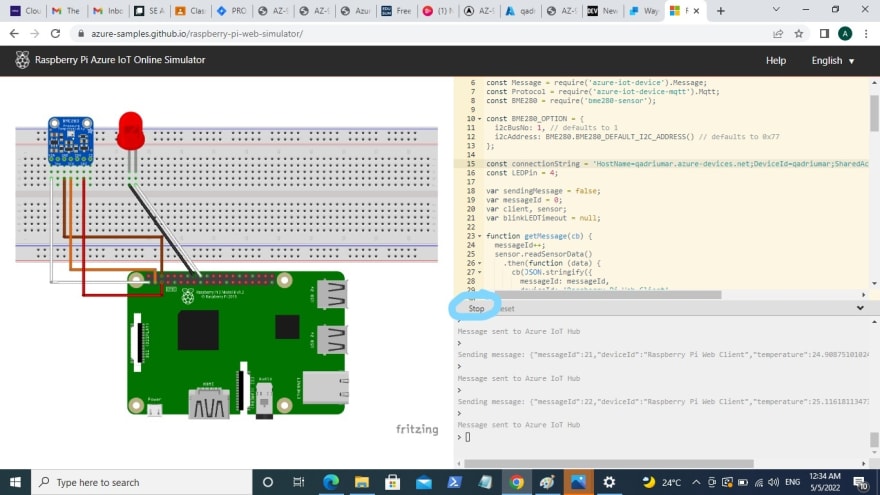Open the Paint app from the taskbar
The image size is (880, 495).
[547, 482]
